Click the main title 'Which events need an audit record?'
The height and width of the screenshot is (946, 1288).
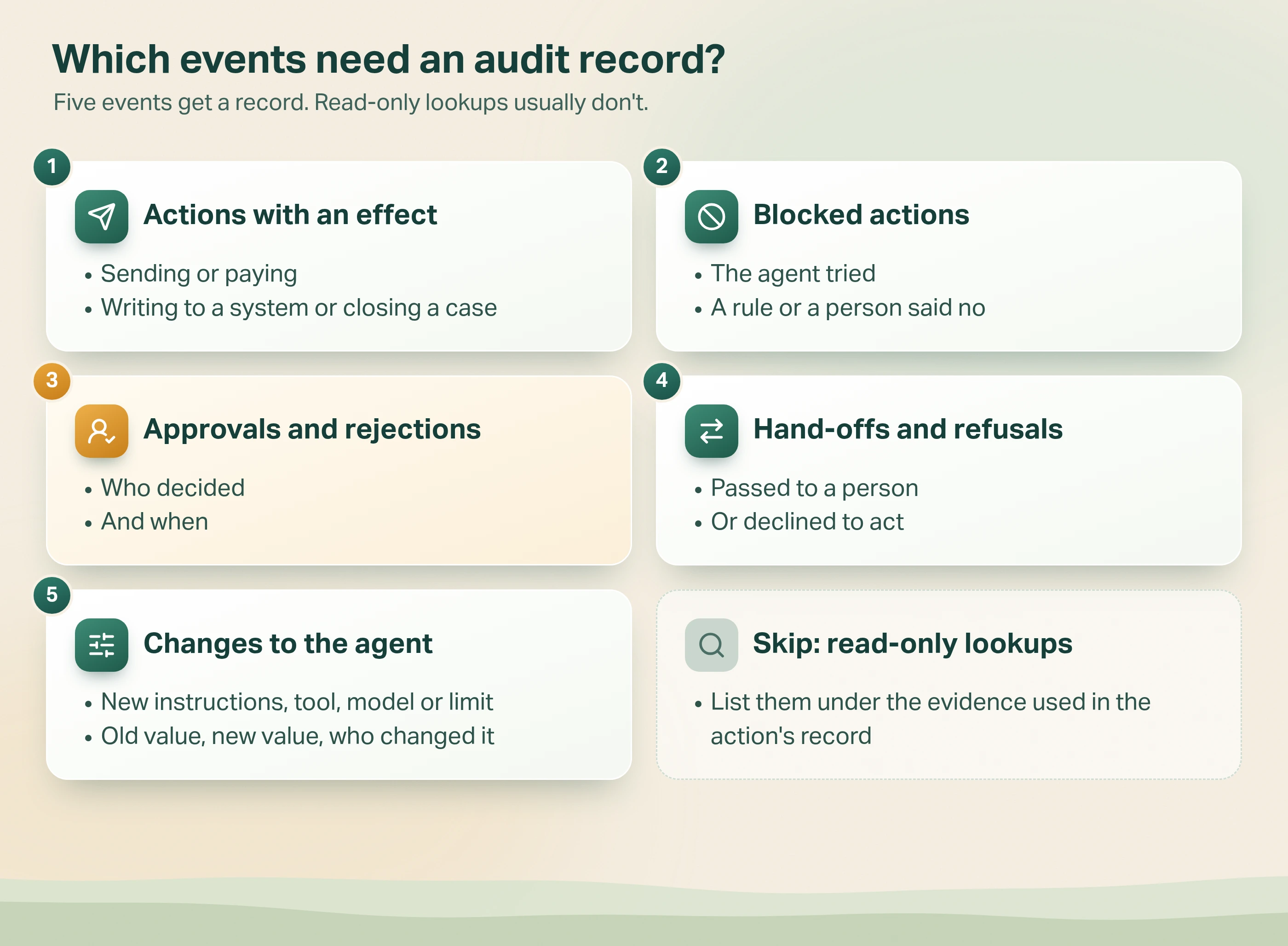(x=389, y=59)
